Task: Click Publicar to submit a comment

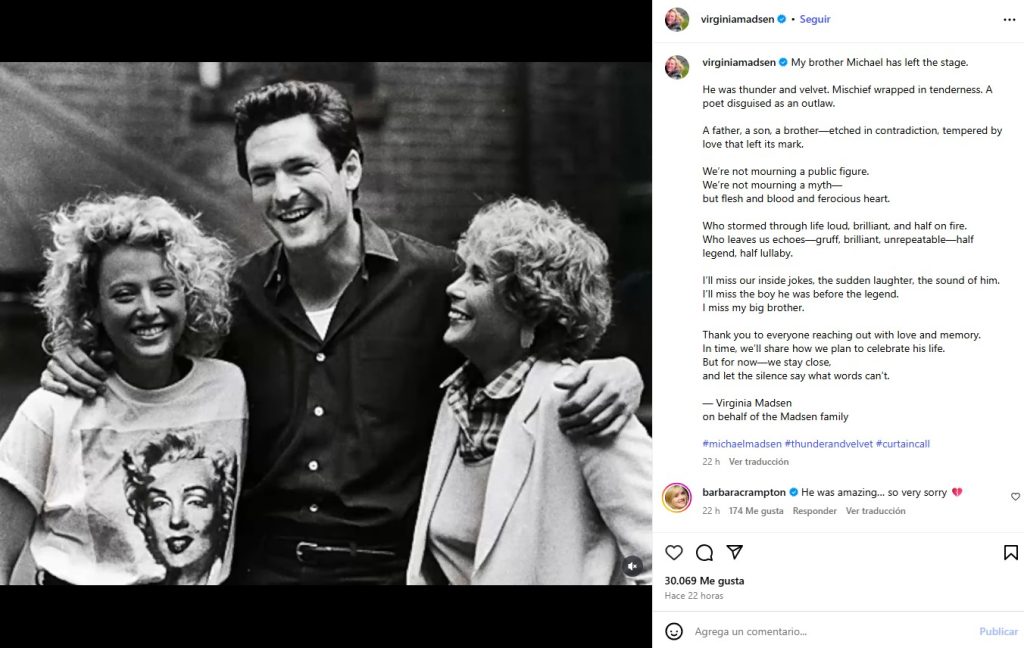Action: point(997,631)
